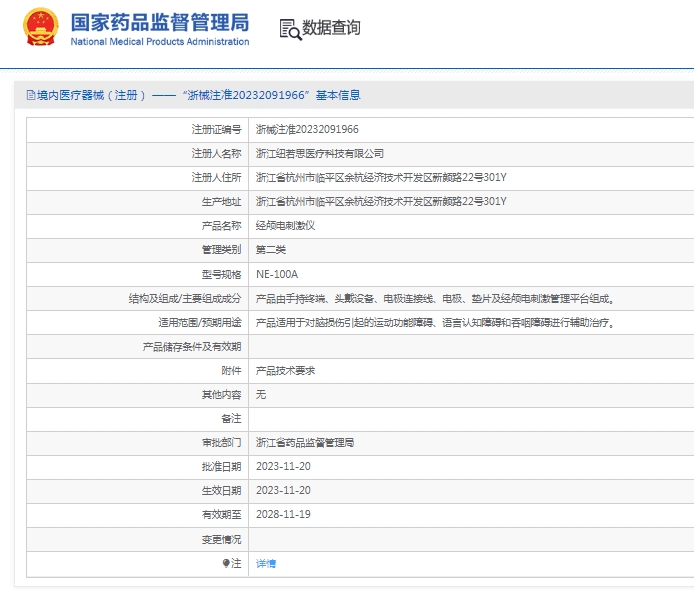Screen dimensions: 694x590
Task: Click the 注册证编号 label
Action: click(x=216, y=129)
